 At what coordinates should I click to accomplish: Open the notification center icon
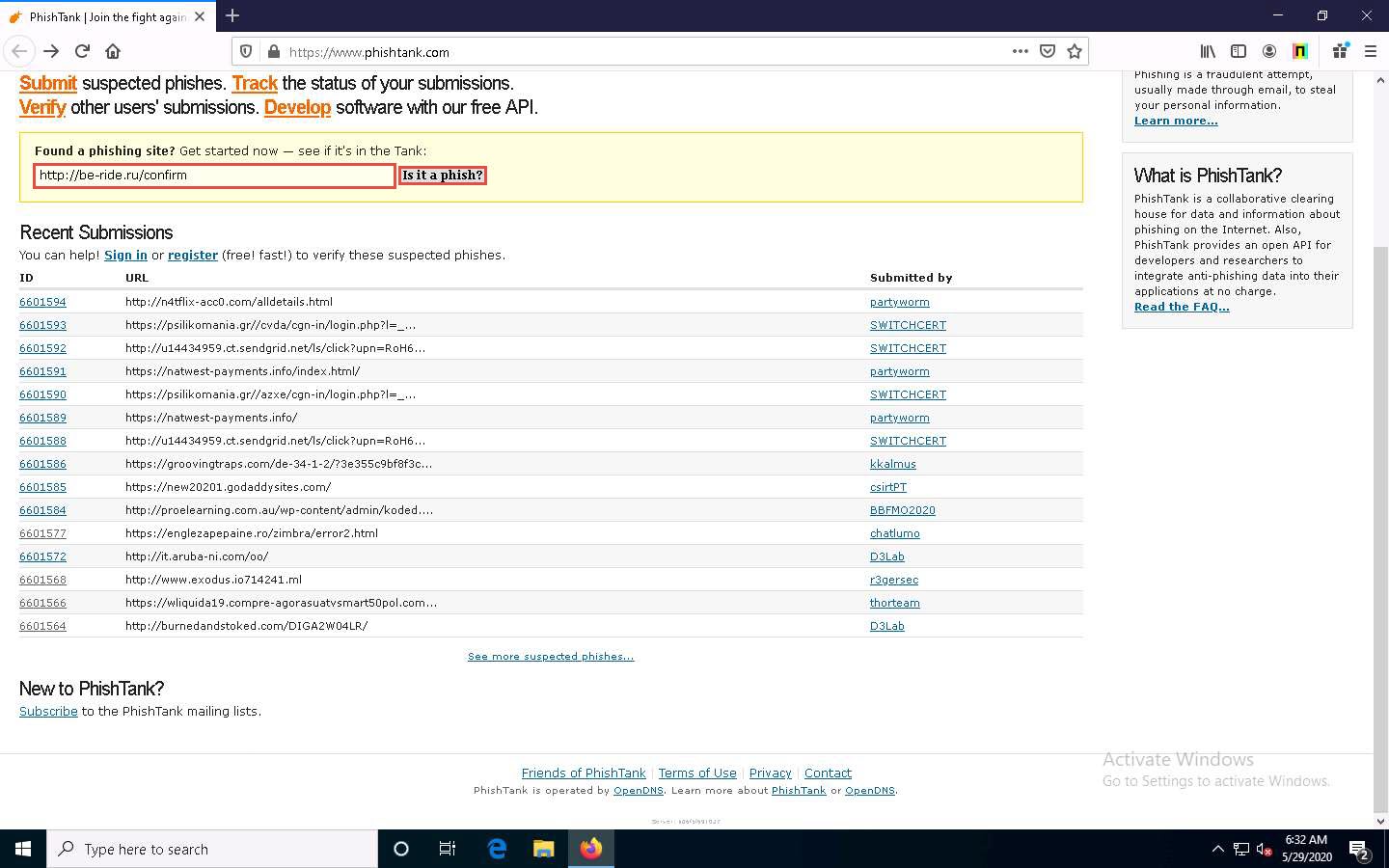1360,850
